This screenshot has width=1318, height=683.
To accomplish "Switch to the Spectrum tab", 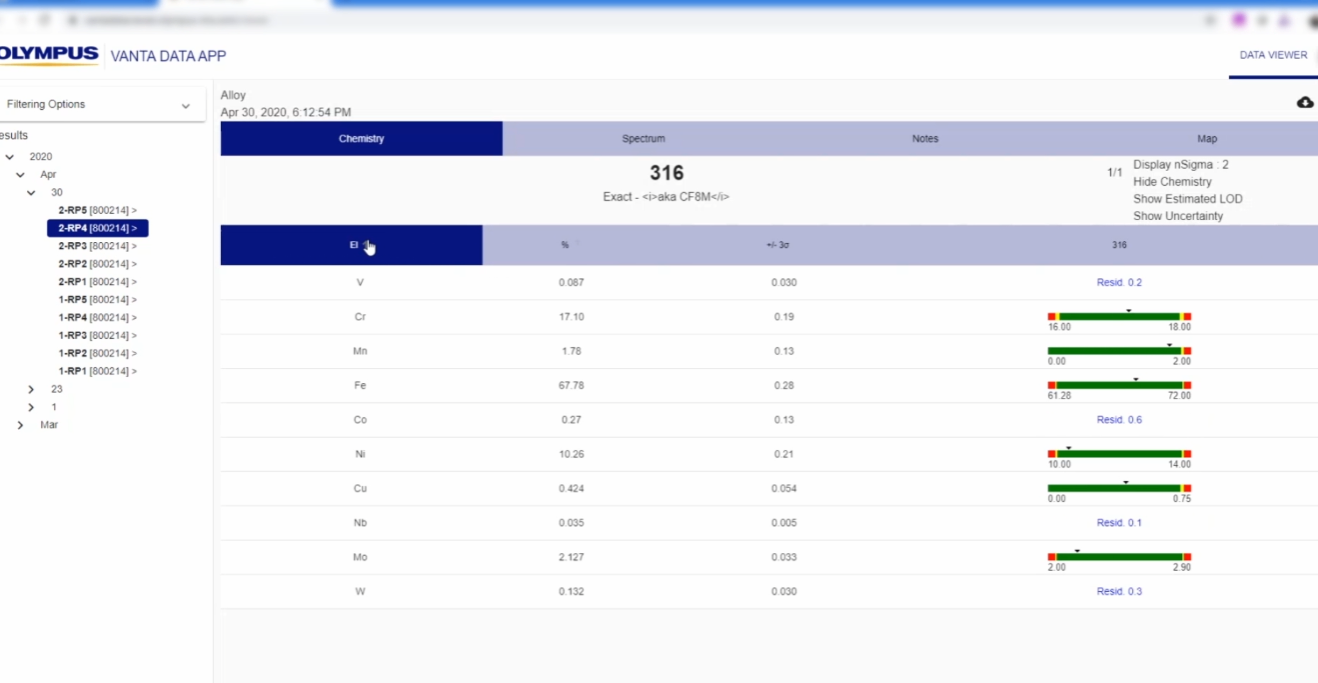I will click(643, 139).
